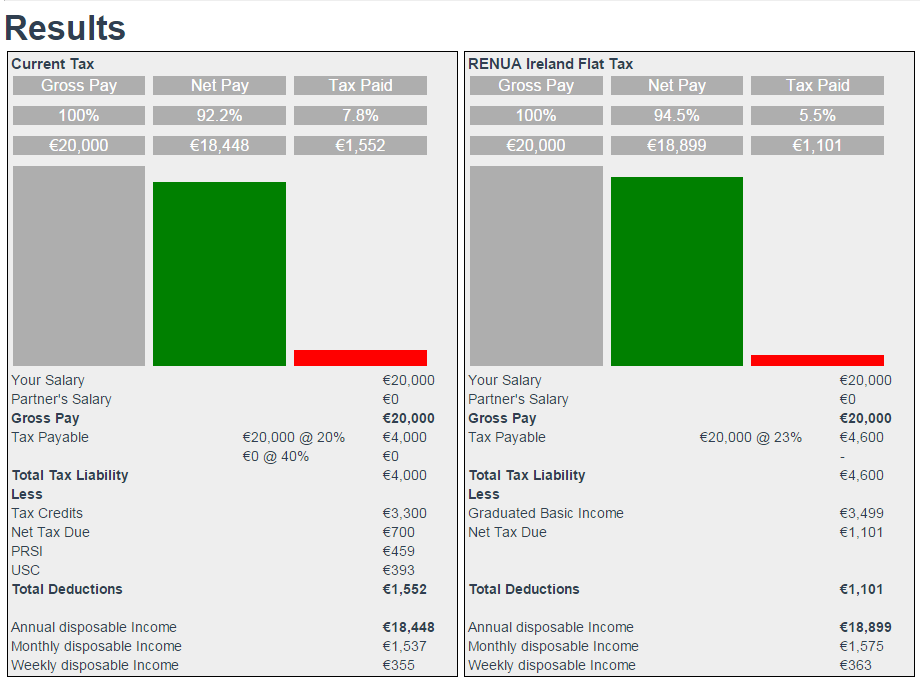Click Annual disposable Income label in RENUA panel
The height and width of the screenshot is (684, 920).
[x=551, y=627]
